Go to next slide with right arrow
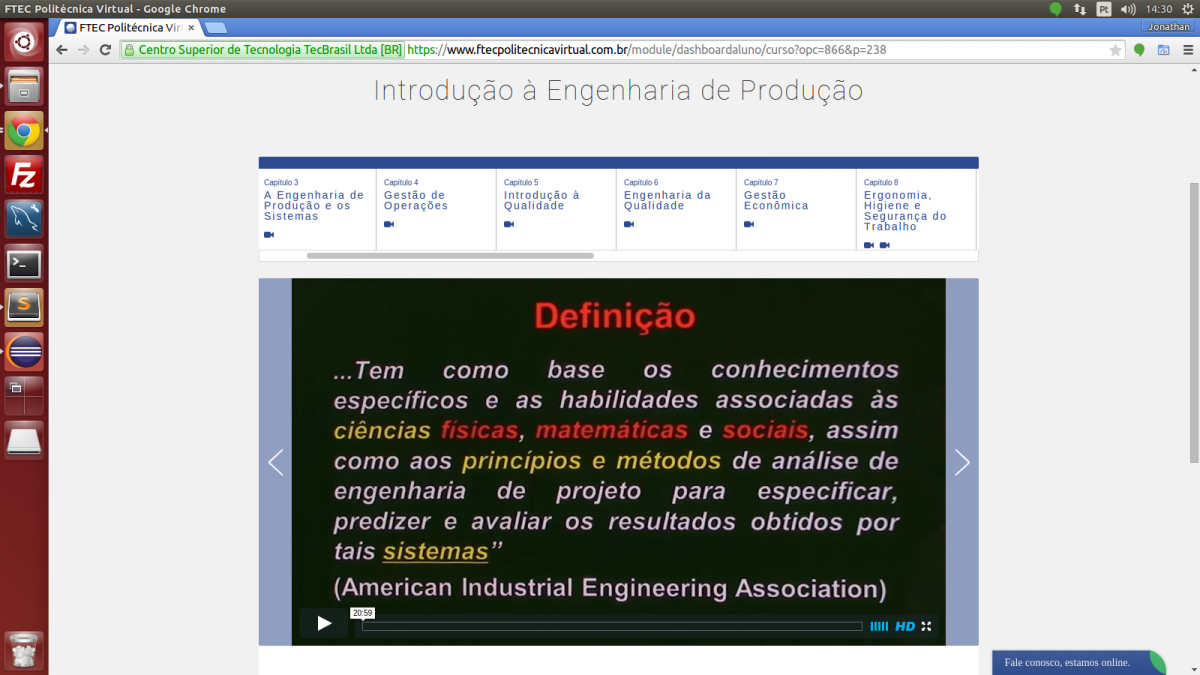 (x=962, y=462)
